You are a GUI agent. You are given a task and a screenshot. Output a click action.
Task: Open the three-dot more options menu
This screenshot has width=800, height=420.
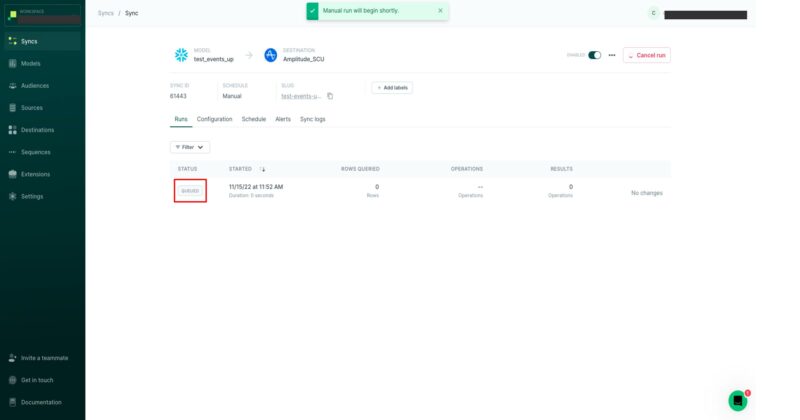pos(612,55)
